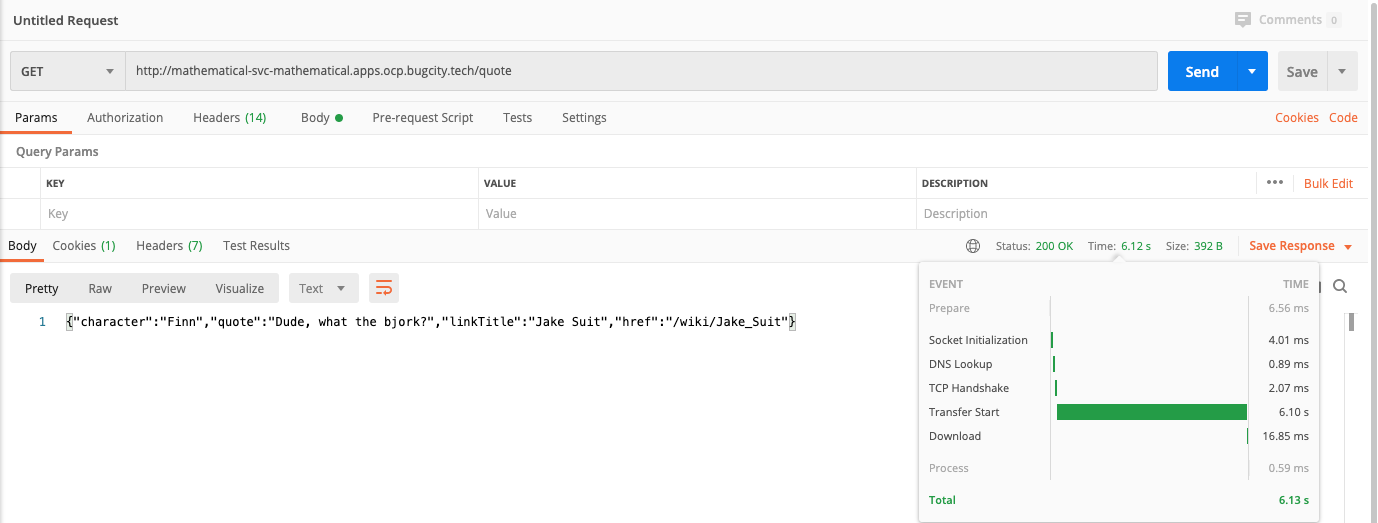Click line number 1 in response

(42, 322)
